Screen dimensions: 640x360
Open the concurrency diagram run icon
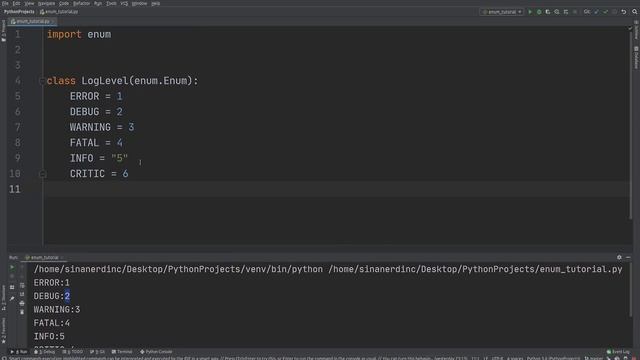566,12
